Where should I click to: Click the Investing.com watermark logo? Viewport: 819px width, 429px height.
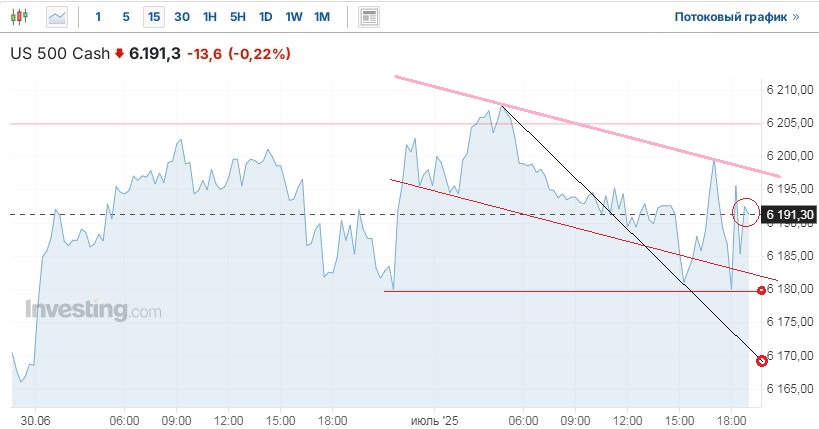pos(93,311)
